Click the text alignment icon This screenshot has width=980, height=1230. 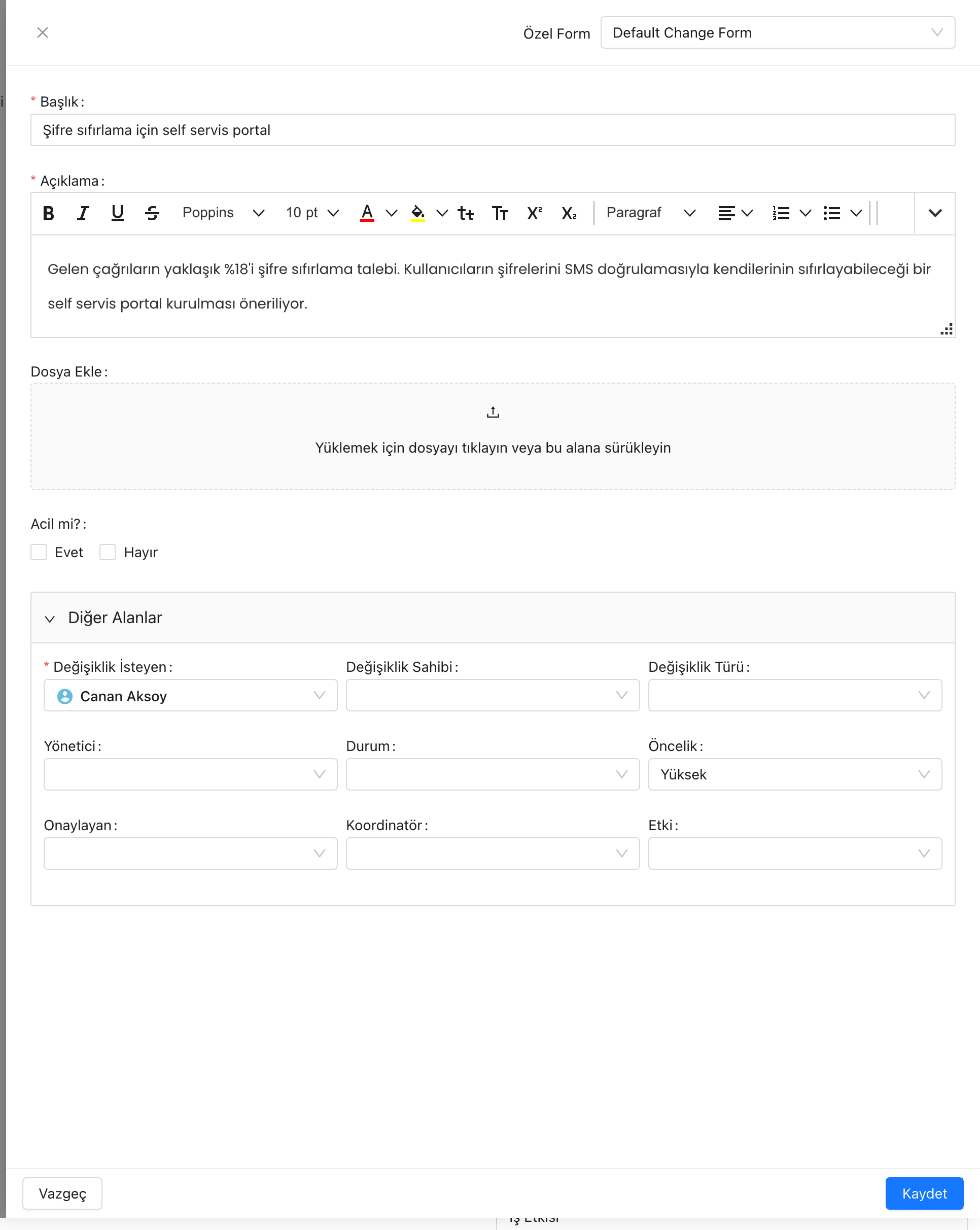726,213
